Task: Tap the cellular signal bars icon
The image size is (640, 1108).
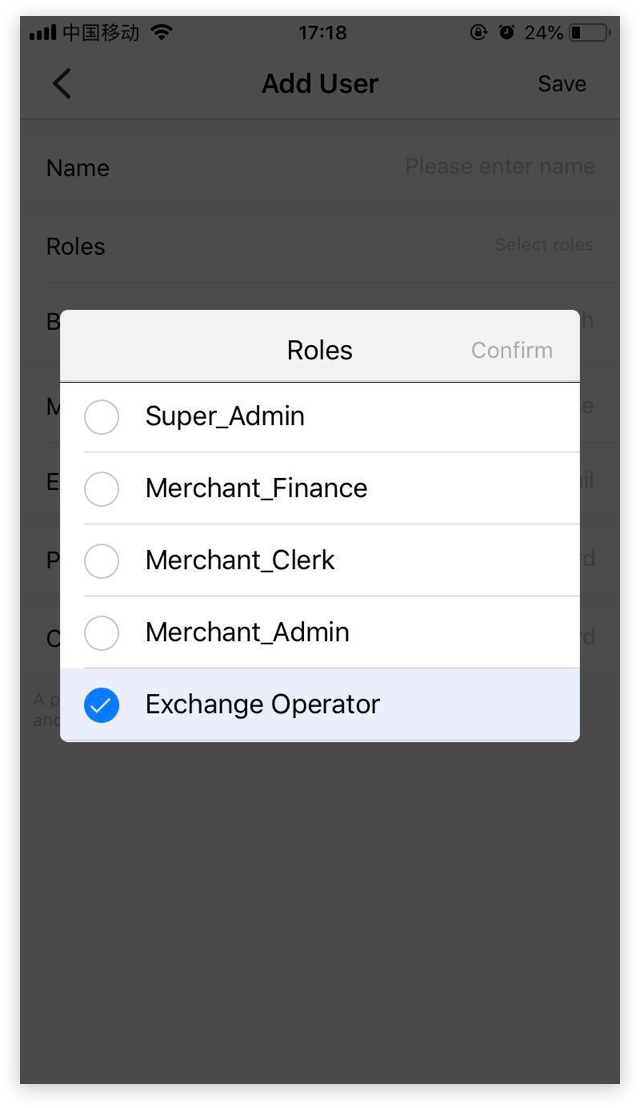Action: pyautogui.click(x=43, y=33)
